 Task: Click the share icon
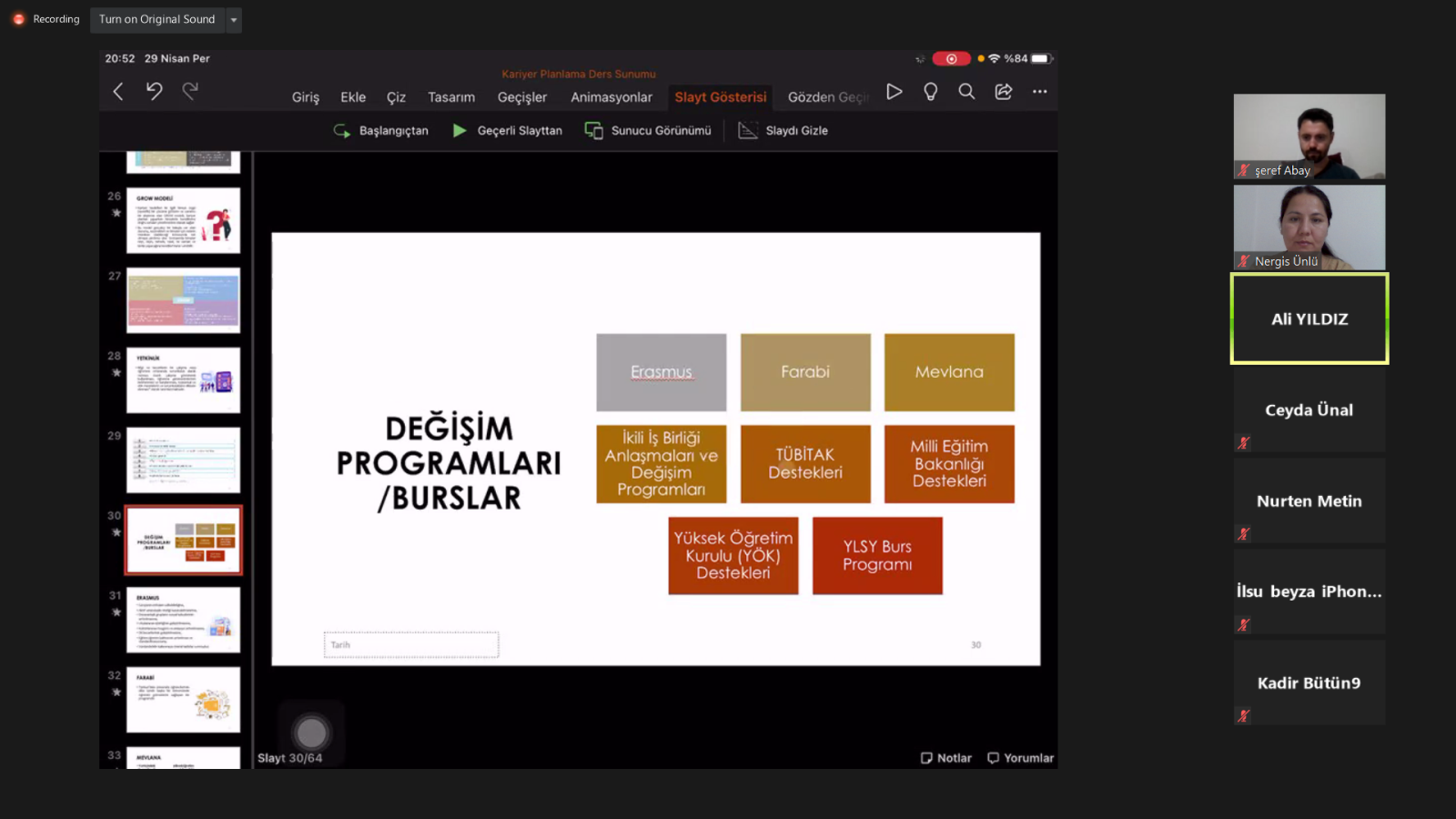coord(1003,91)
